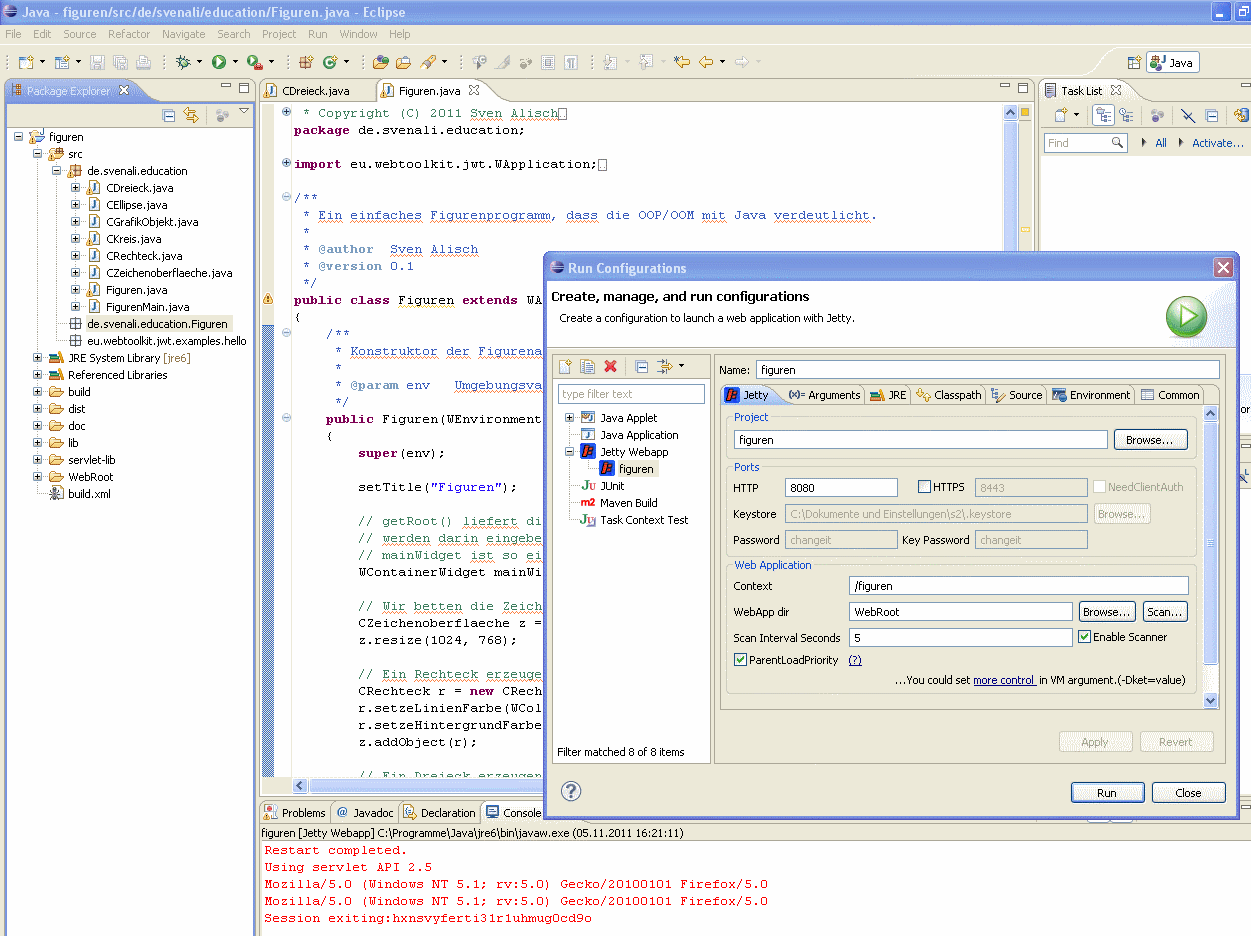
Task: Create new launch configuration icon
Action: coord(565,367)
